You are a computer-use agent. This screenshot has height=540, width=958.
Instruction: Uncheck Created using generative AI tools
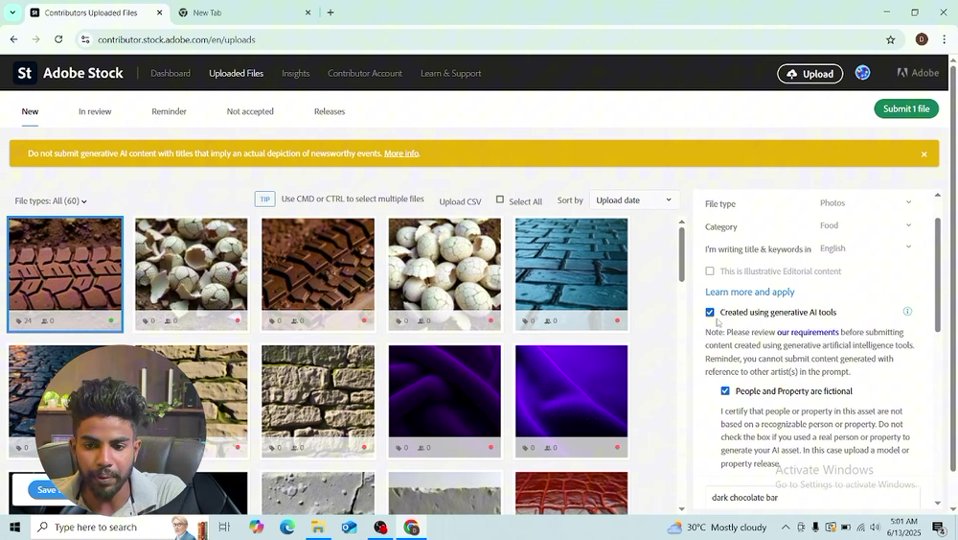(x=709, y=312)
